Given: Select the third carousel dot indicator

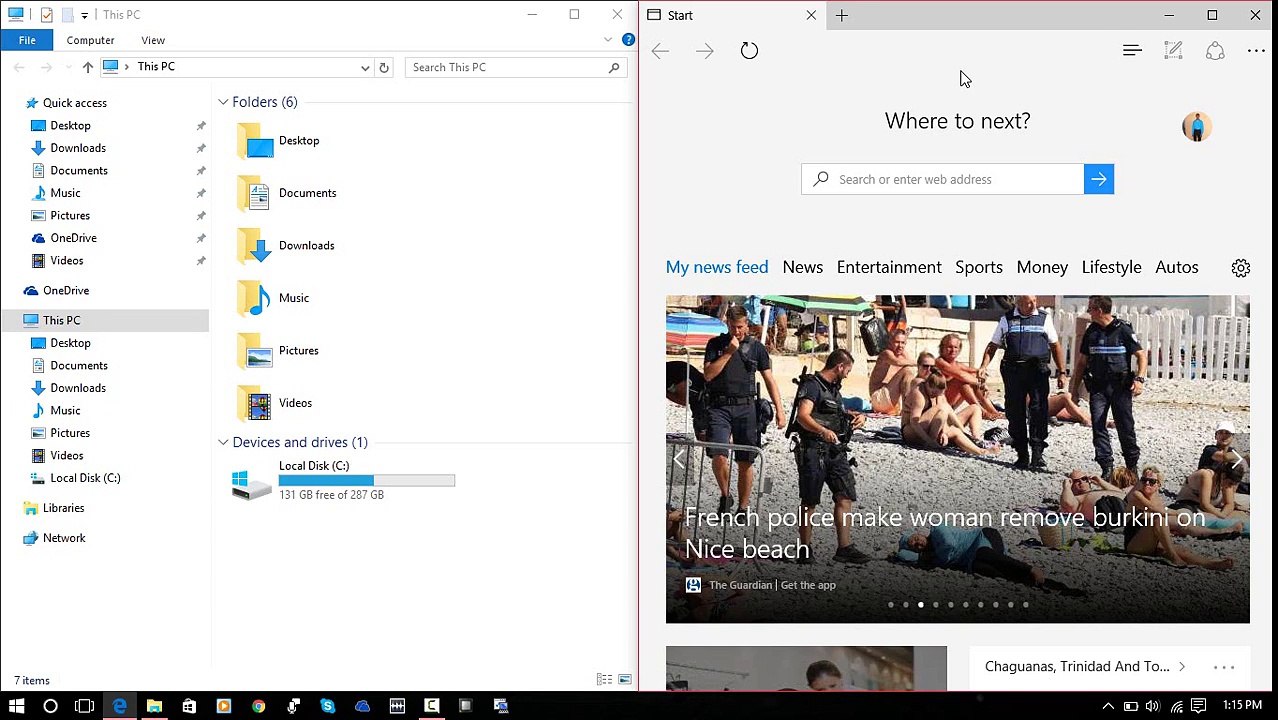Looking at the screenshot, I should pyautogui.click(x=921, y=604).
